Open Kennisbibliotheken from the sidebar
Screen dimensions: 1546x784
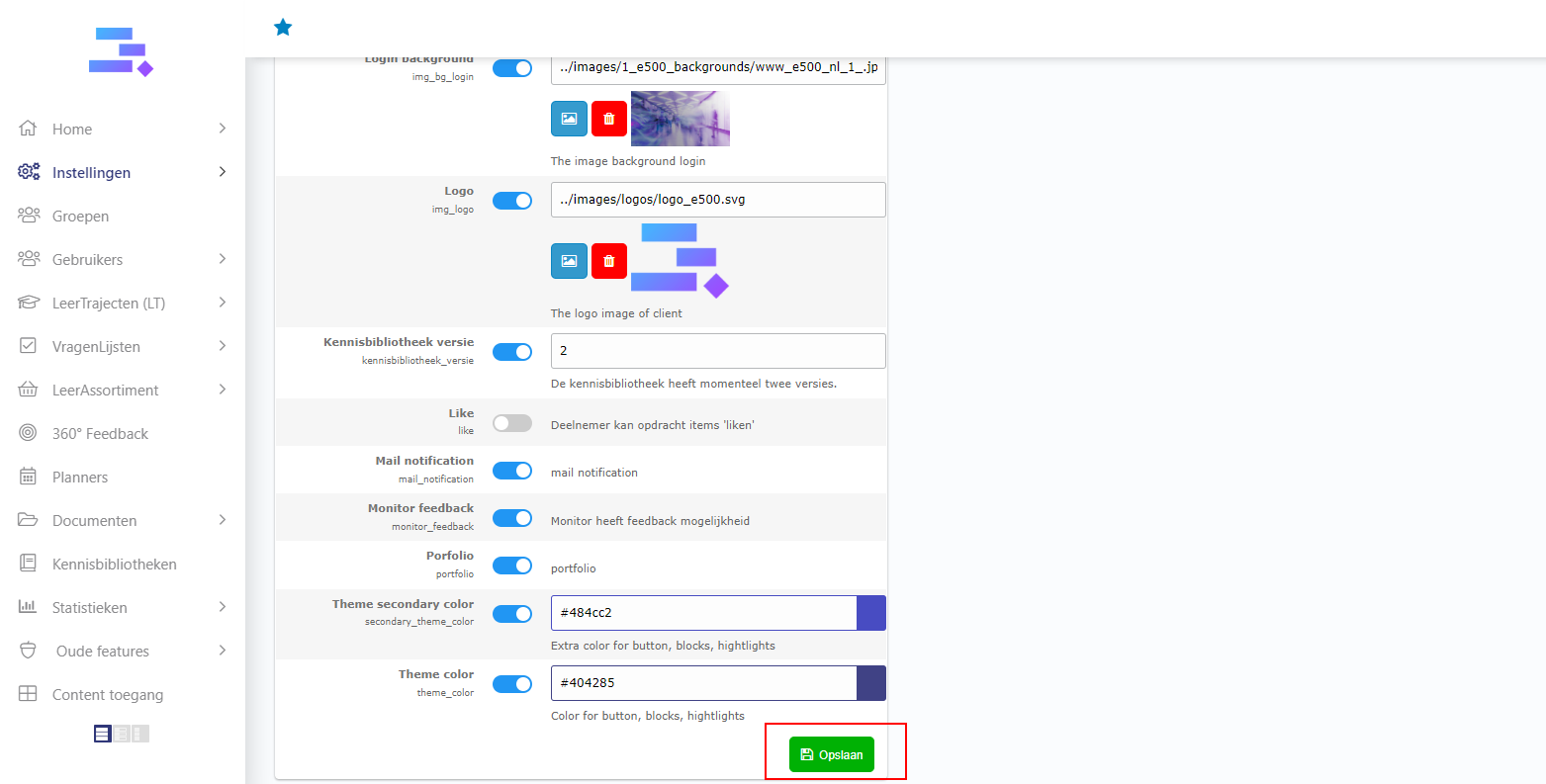coord(114,564)
